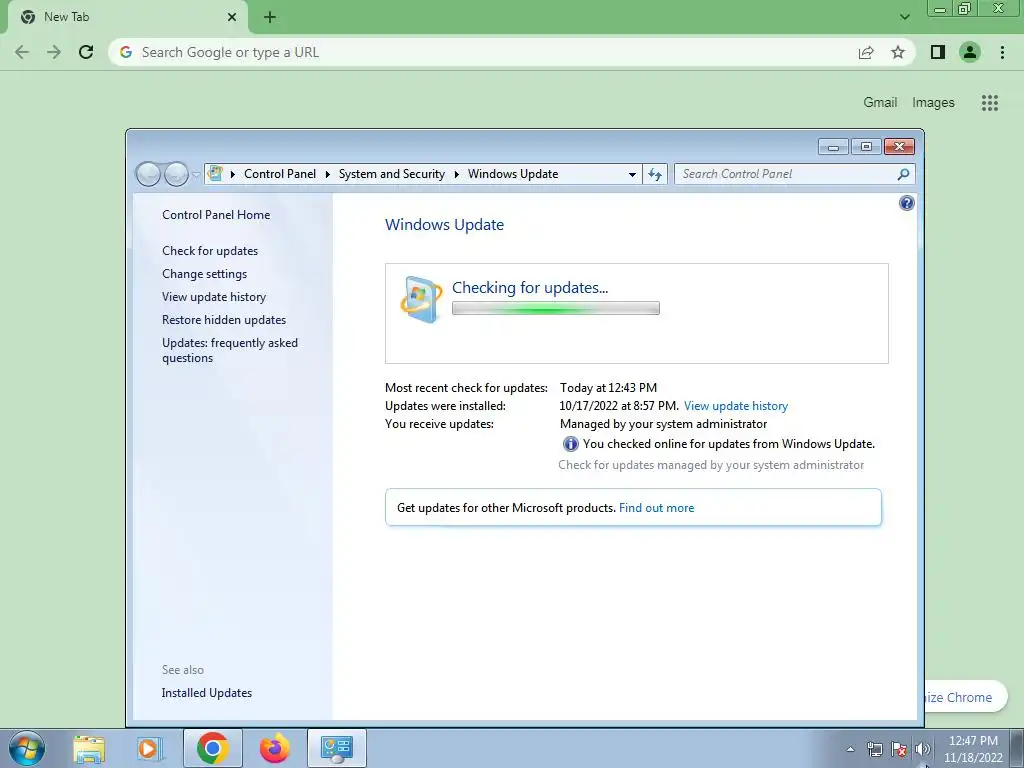The width and height of the screenshot is (1024, 768).
Task: Open Google Images link
Action: pos(933,103)
